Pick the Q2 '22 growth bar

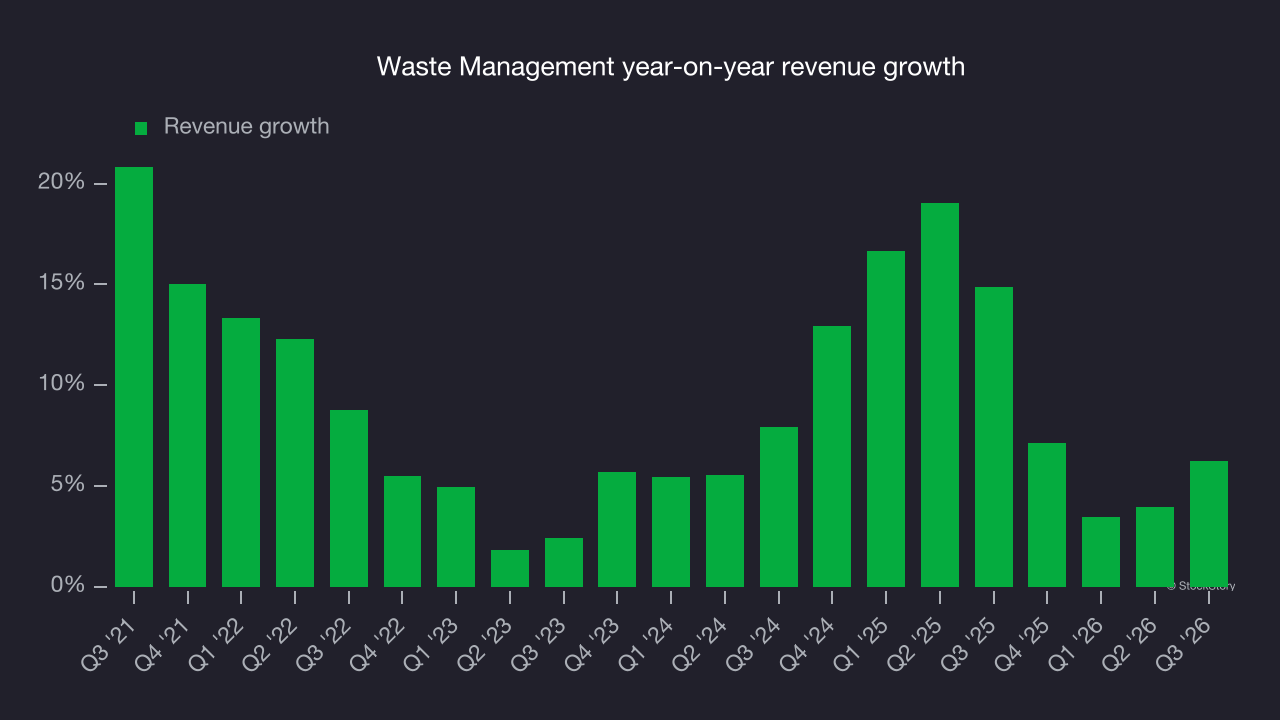(295, 463)
